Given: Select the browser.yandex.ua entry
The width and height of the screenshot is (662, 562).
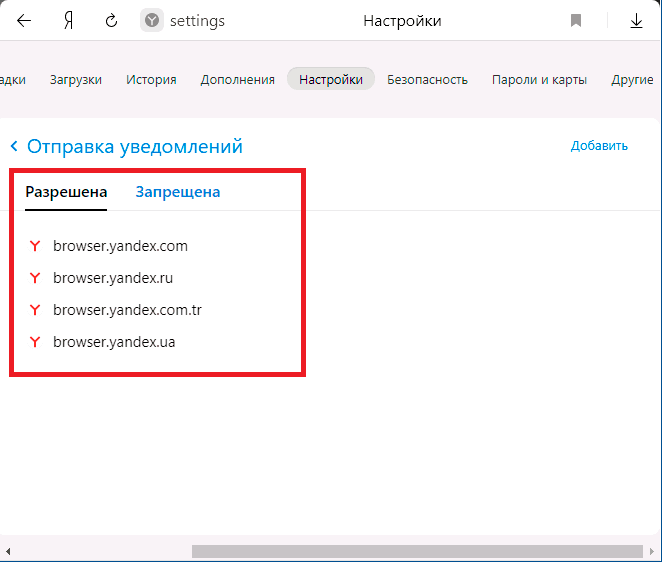Looking at the screenshot, I should click(114, 342).
